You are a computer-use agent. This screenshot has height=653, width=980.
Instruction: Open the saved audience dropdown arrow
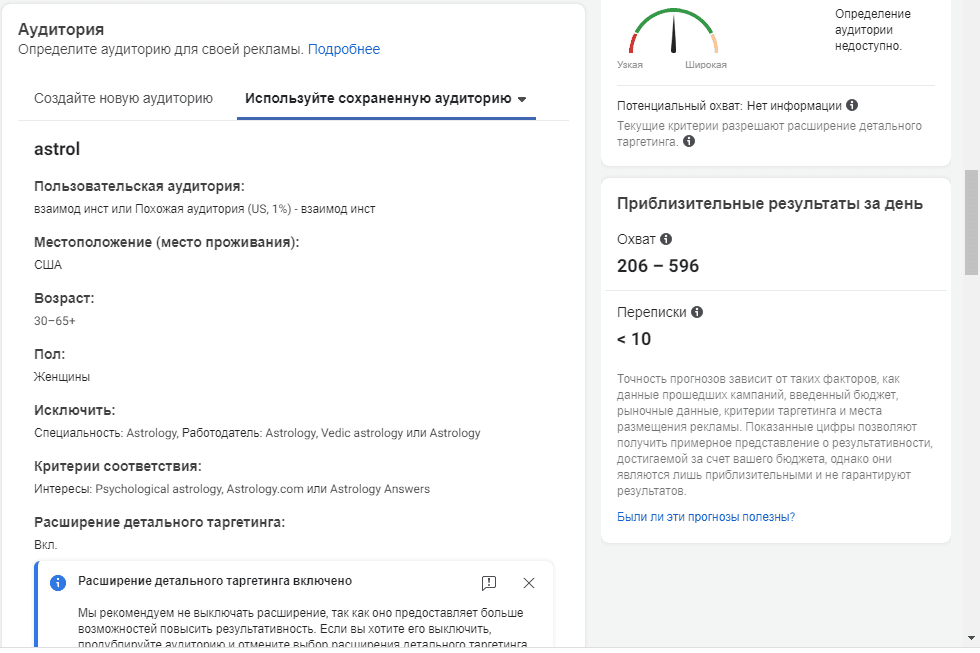tap(522, 99)
